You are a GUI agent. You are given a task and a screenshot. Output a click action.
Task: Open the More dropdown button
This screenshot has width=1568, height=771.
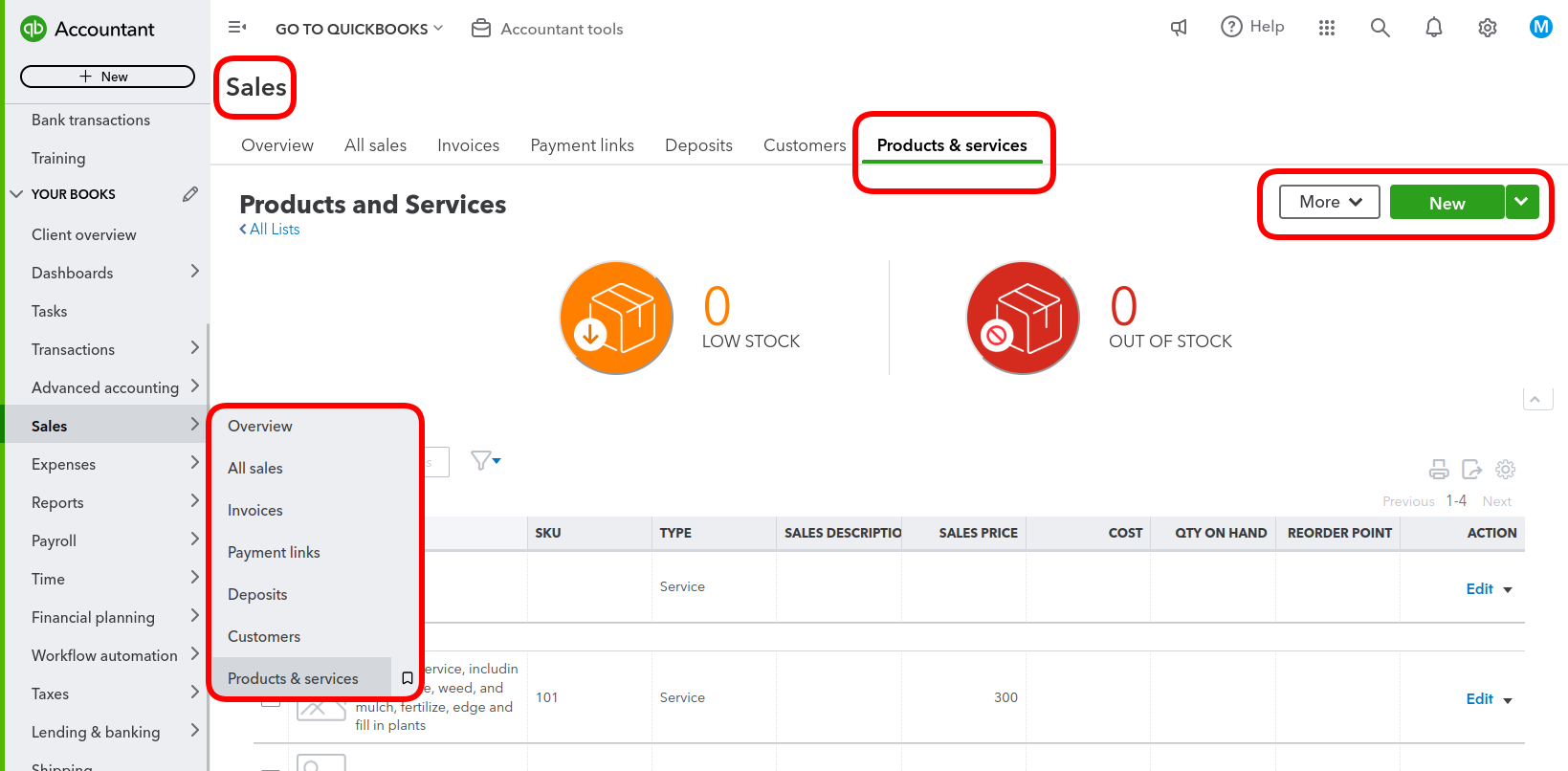(x=1330, y=202)
